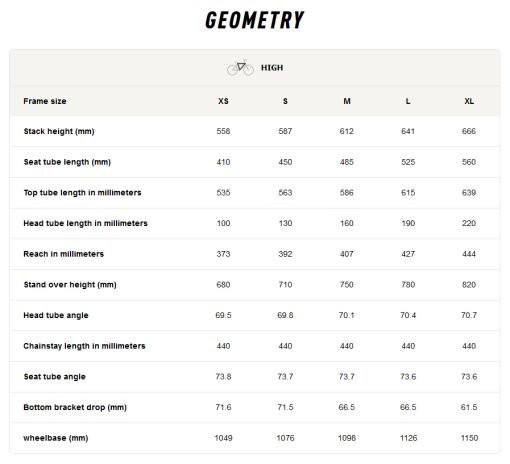510x464 pixels.
Task: Click the Bottom bracket drop (mm) label
Action: [75, 407]
